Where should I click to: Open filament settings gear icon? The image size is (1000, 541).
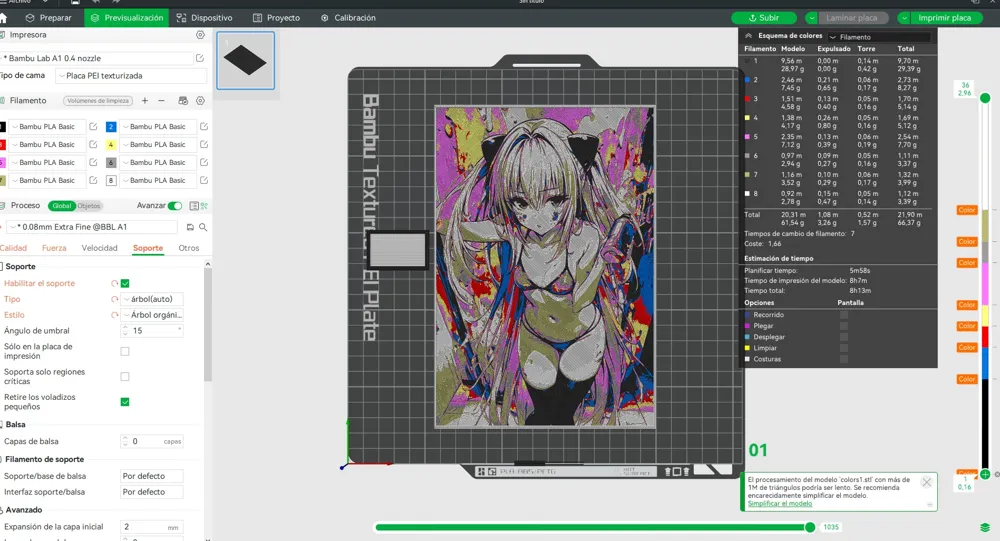[200, 101]
